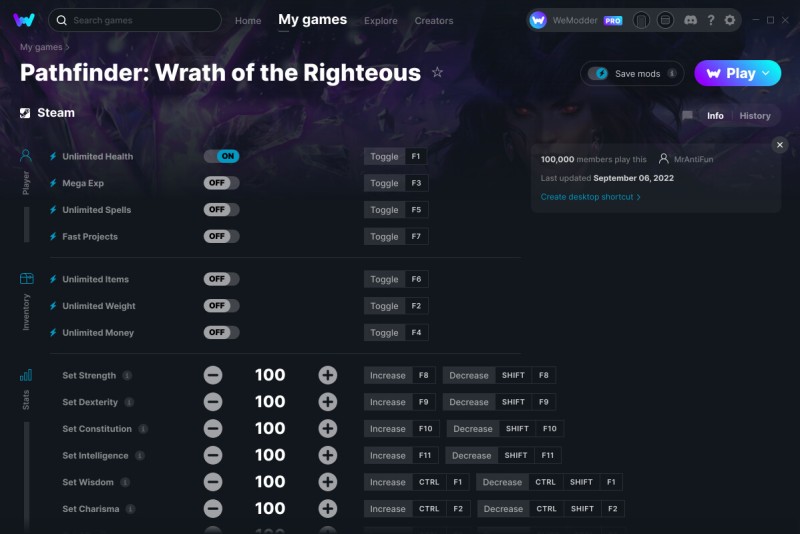Enable the Unlimited Money toggle
Image resolution: width=800 pixels, height=534 pixels.
click(x=221, y=333)
